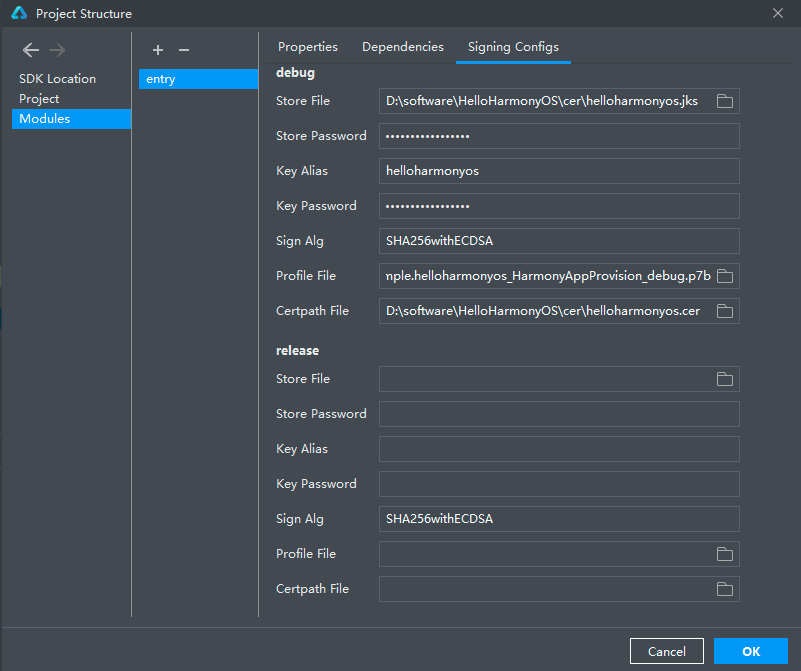Browse for release Store File folder icon
801x671 pixels.
[724, 379]
